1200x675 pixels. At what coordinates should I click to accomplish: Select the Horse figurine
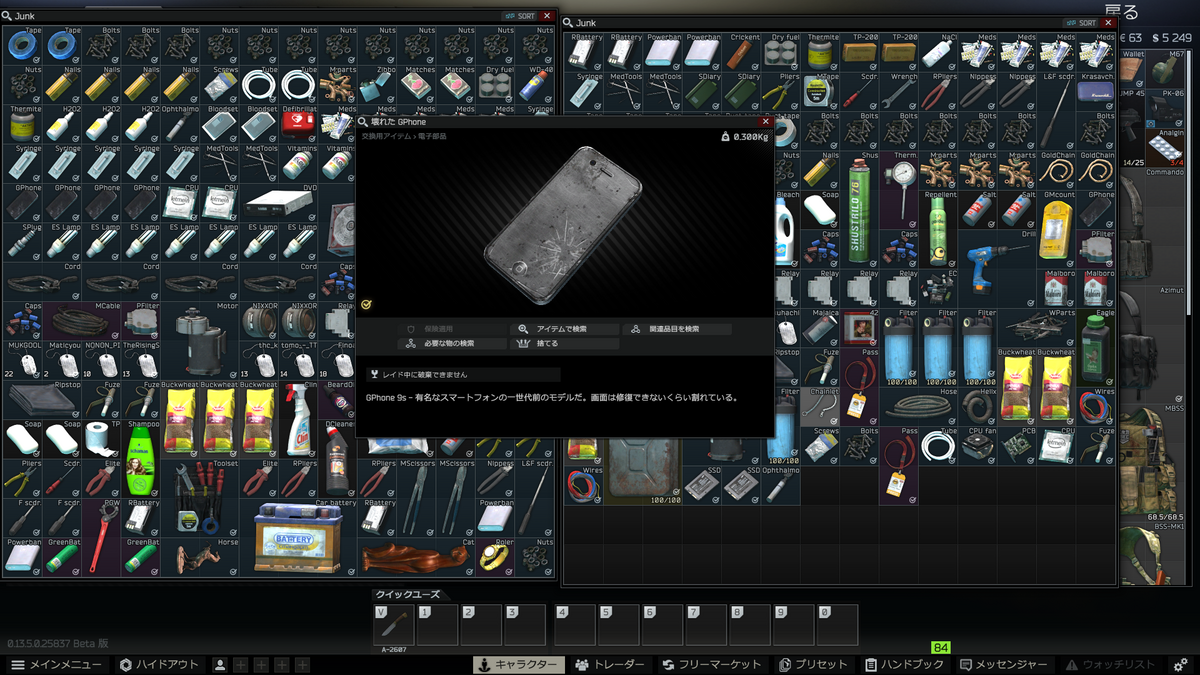(x=198, y=557)
